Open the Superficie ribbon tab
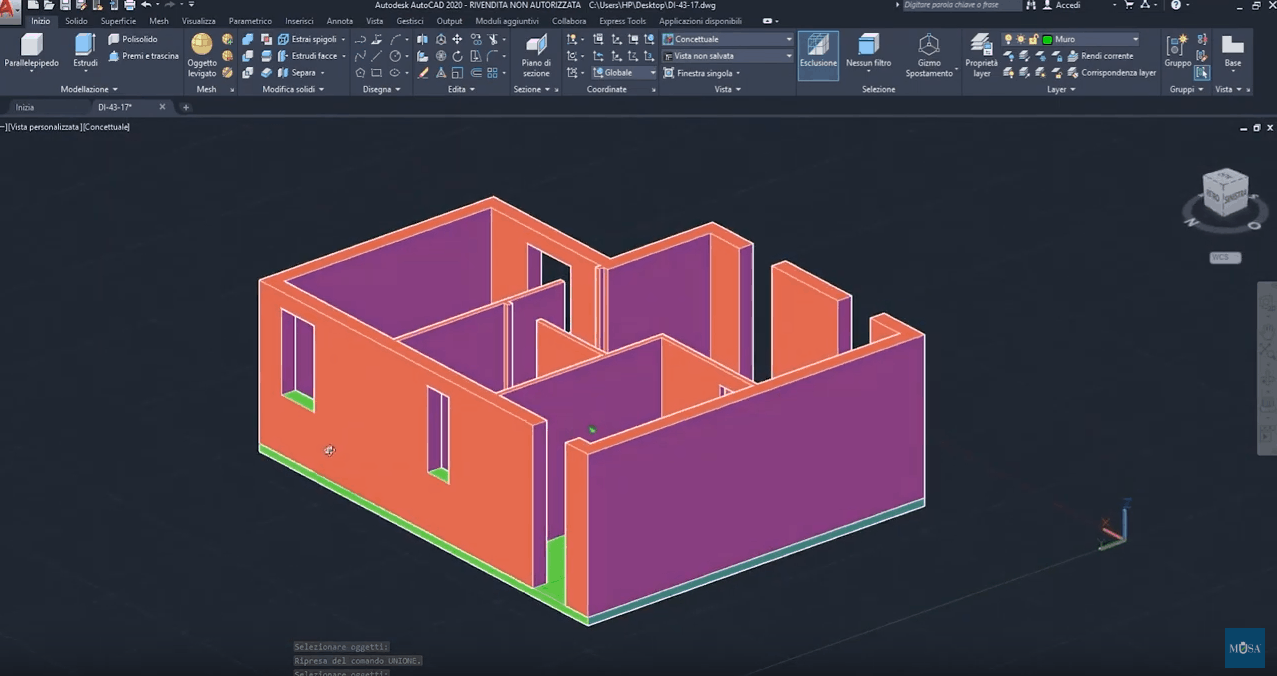 118,21
